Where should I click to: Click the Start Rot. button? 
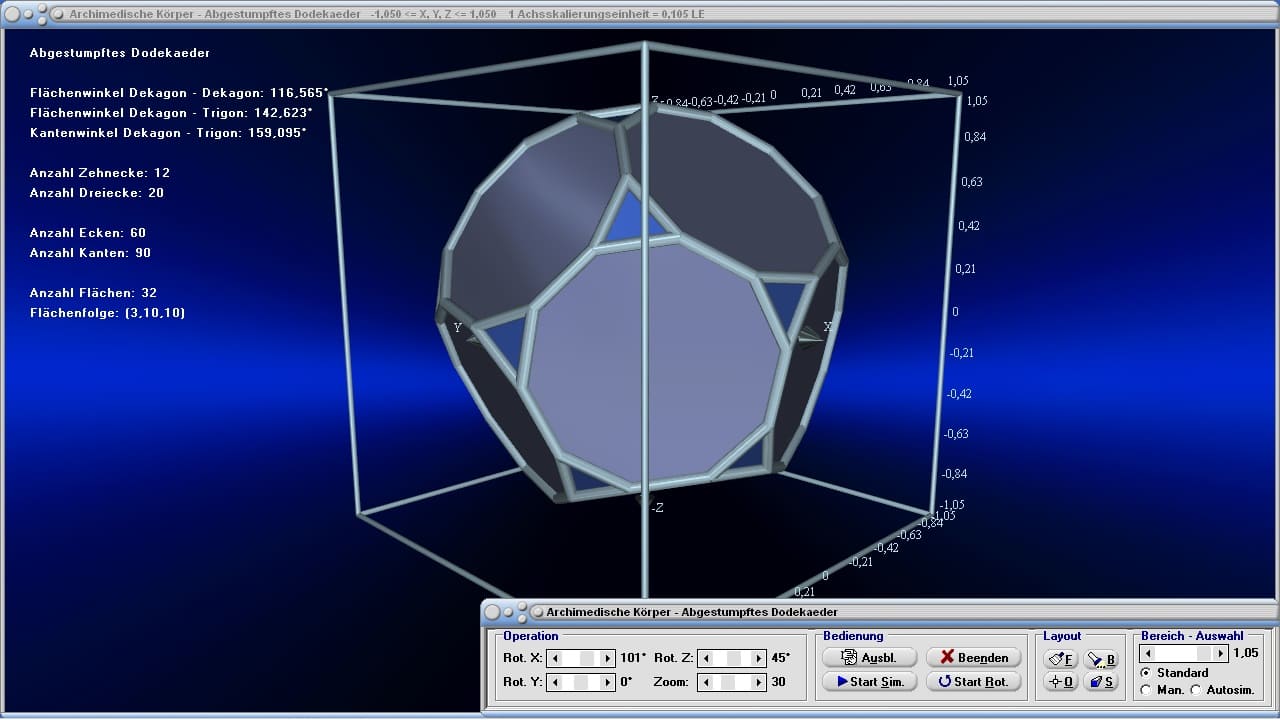pos(974,681)
